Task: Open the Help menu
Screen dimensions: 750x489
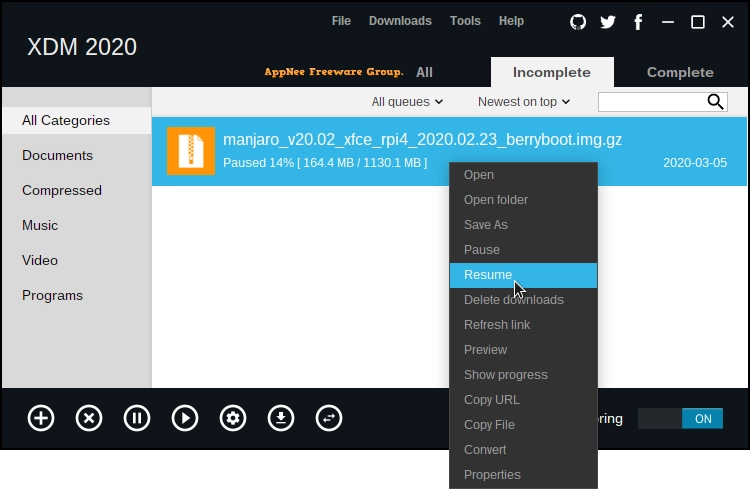Action: (511, 21)
